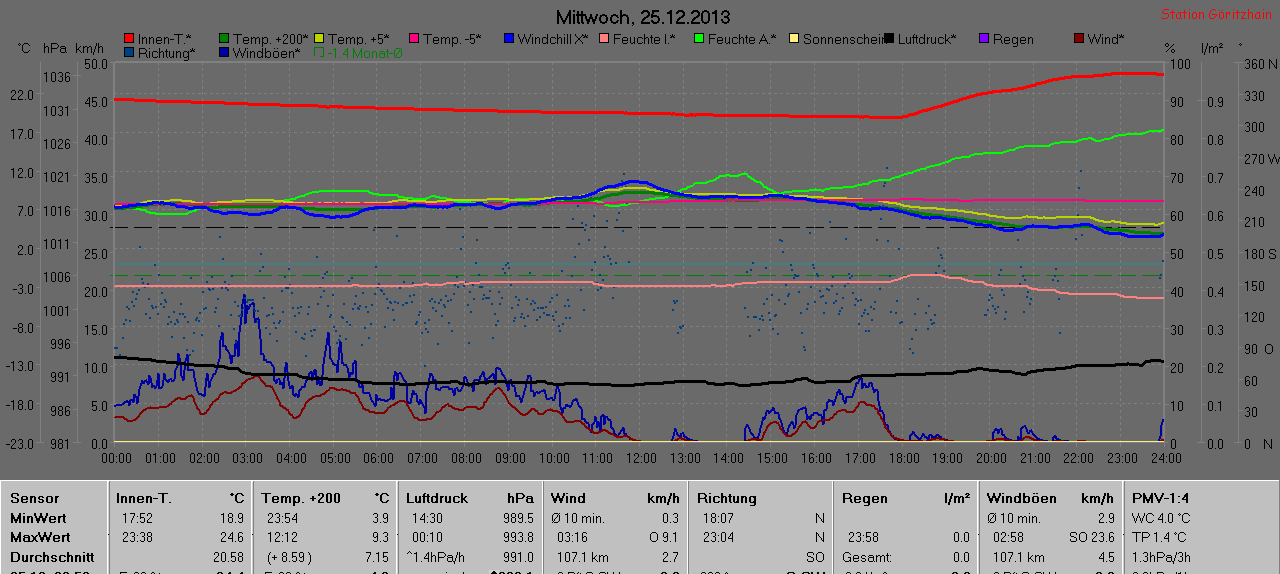Click the Temp. +200 minimum time 23:54

[x=282, y=518]
